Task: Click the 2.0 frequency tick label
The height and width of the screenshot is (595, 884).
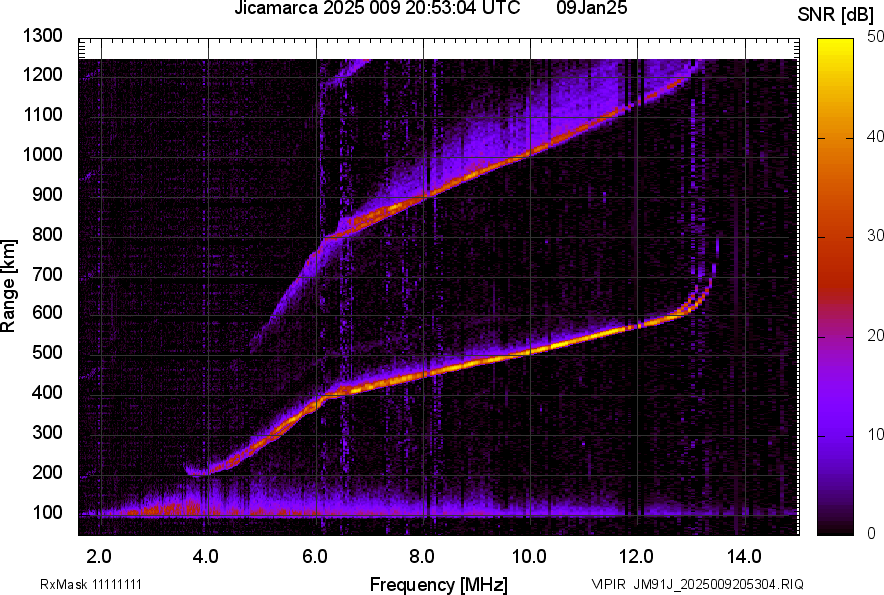Action: [x=99, y=557]
